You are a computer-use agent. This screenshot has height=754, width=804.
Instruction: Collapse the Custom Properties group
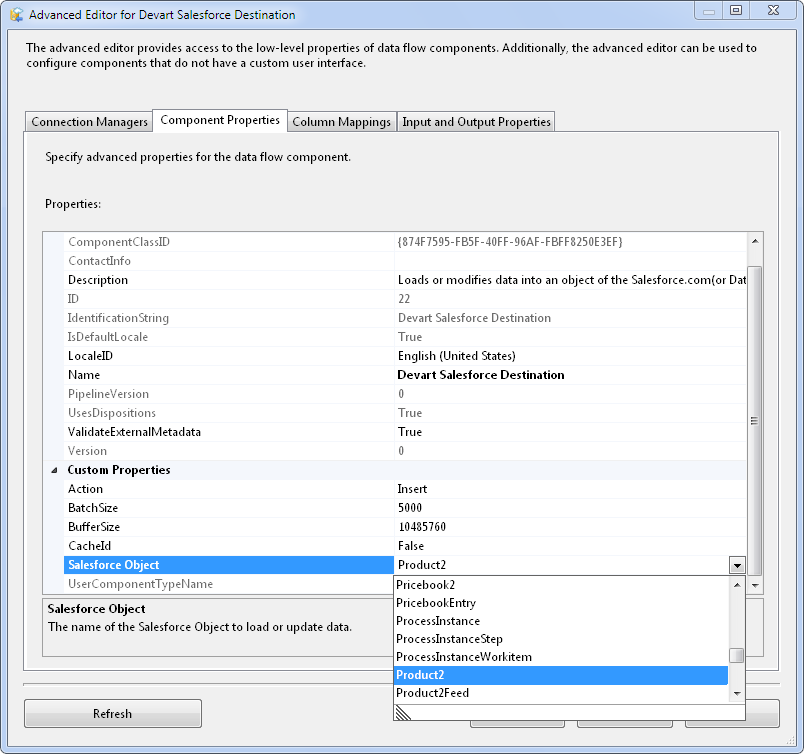click(x=54, y=470)
